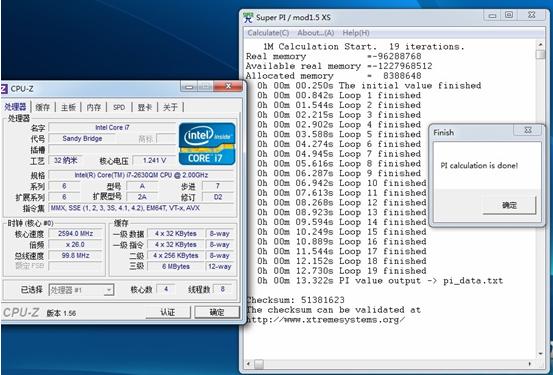Click the 1.241 V core voltage value
The width and height of the screenshot is (553, 375).
point(154,161)
